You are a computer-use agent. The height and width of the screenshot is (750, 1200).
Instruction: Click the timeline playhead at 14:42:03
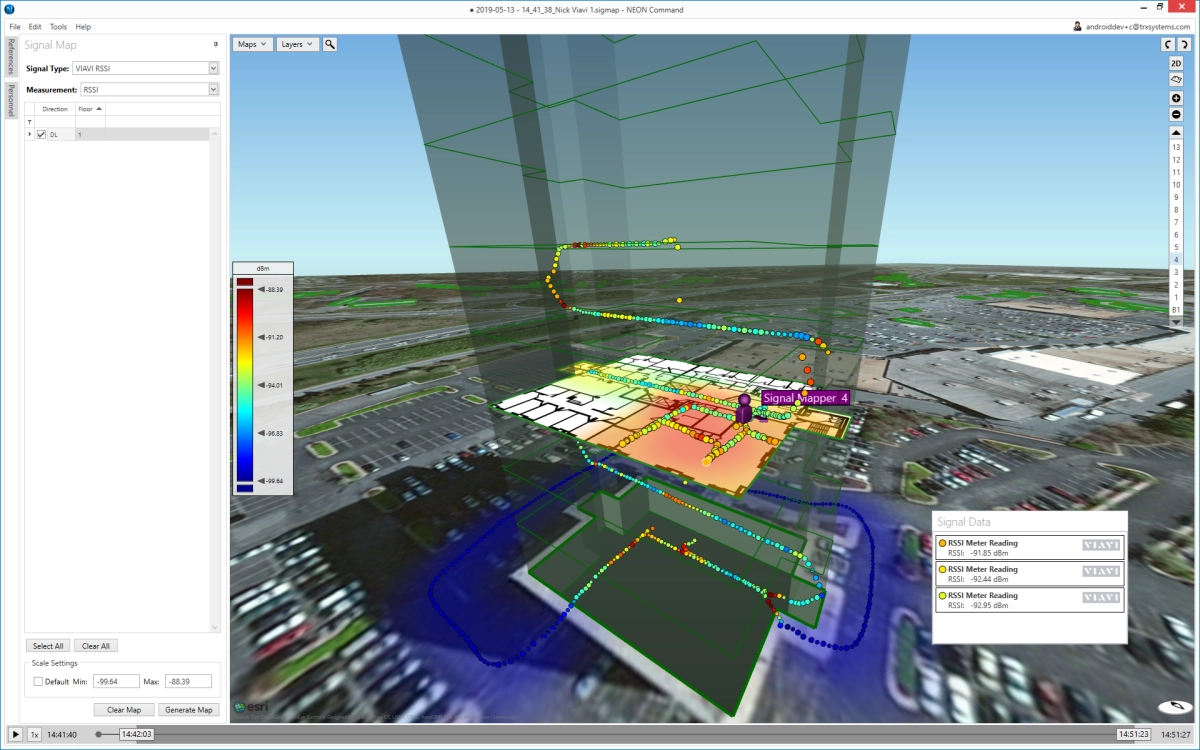click(136, 734)
